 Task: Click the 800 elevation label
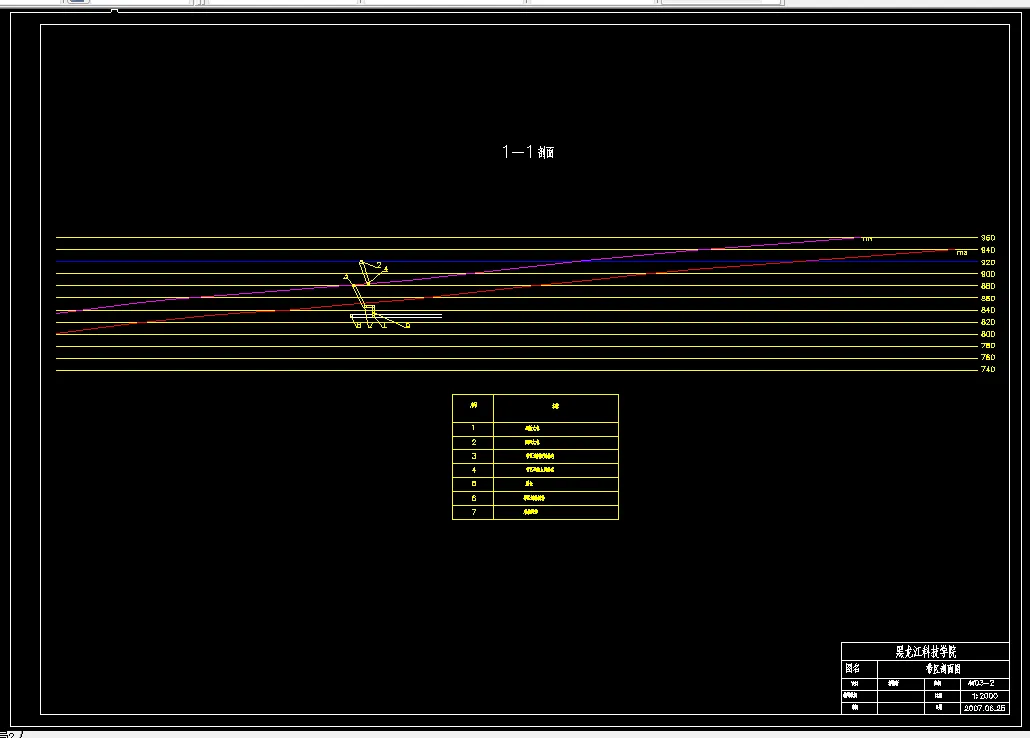click(x=987, y=334)
